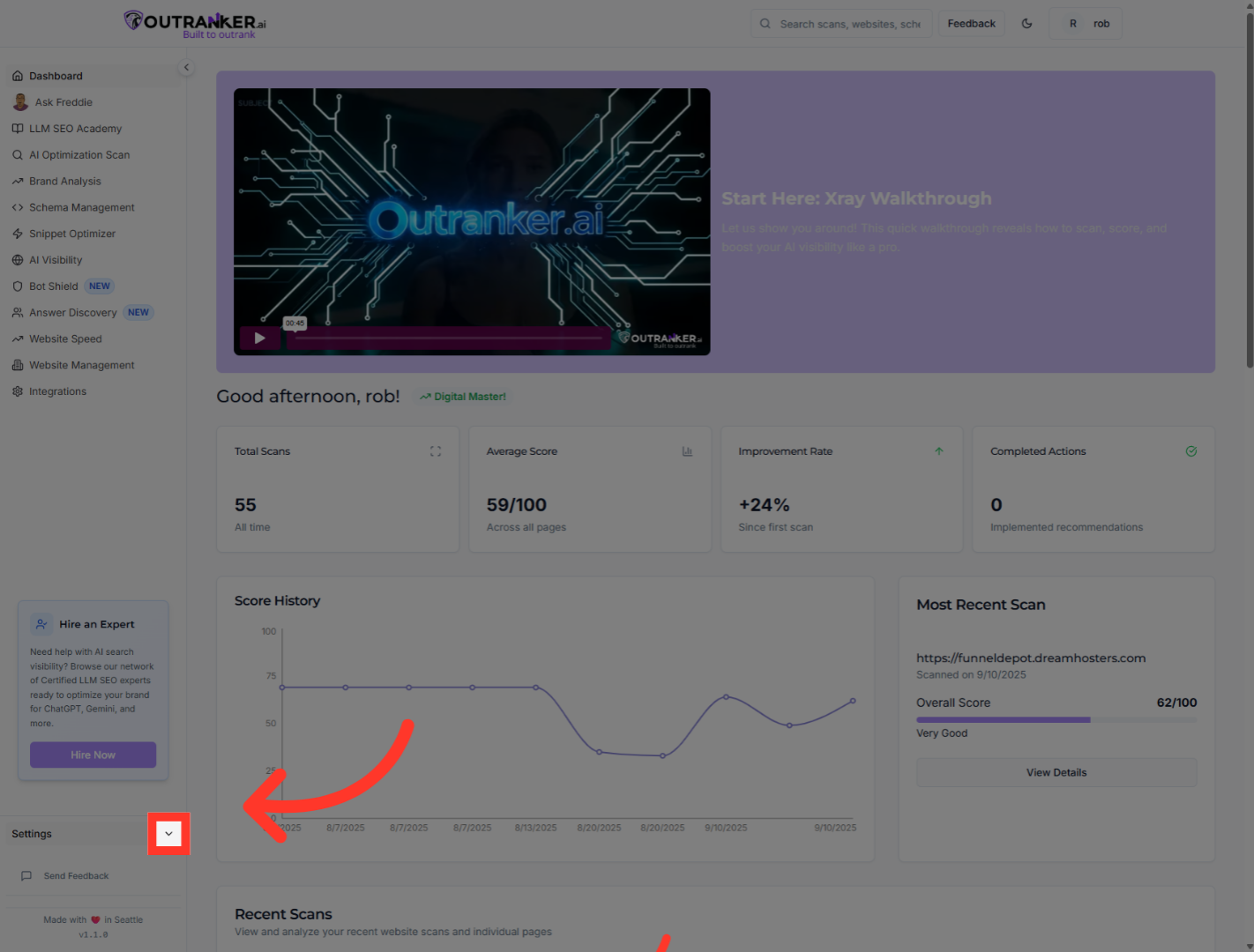1254x952 pixels.
Task: Click the Outranker.ai logo in the header
Action: click(x=195, y=24)
